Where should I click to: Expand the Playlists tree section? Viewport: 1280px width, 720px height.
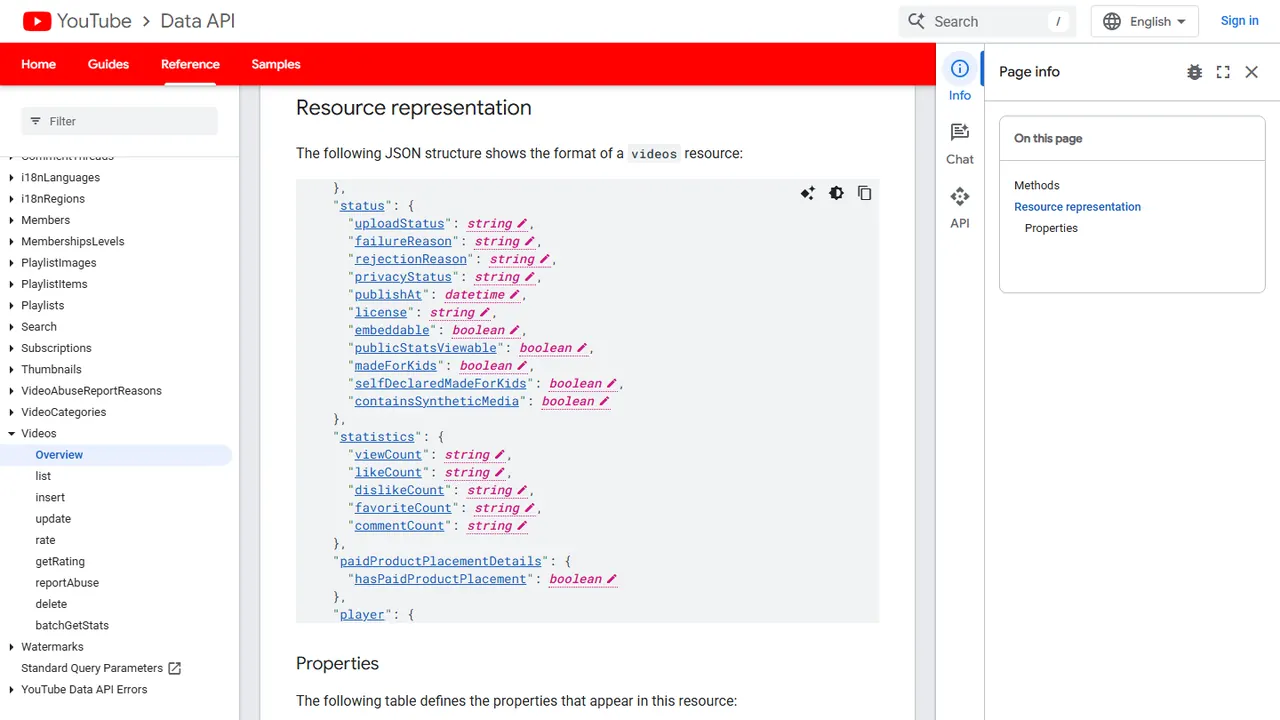[x=12, y=306]
